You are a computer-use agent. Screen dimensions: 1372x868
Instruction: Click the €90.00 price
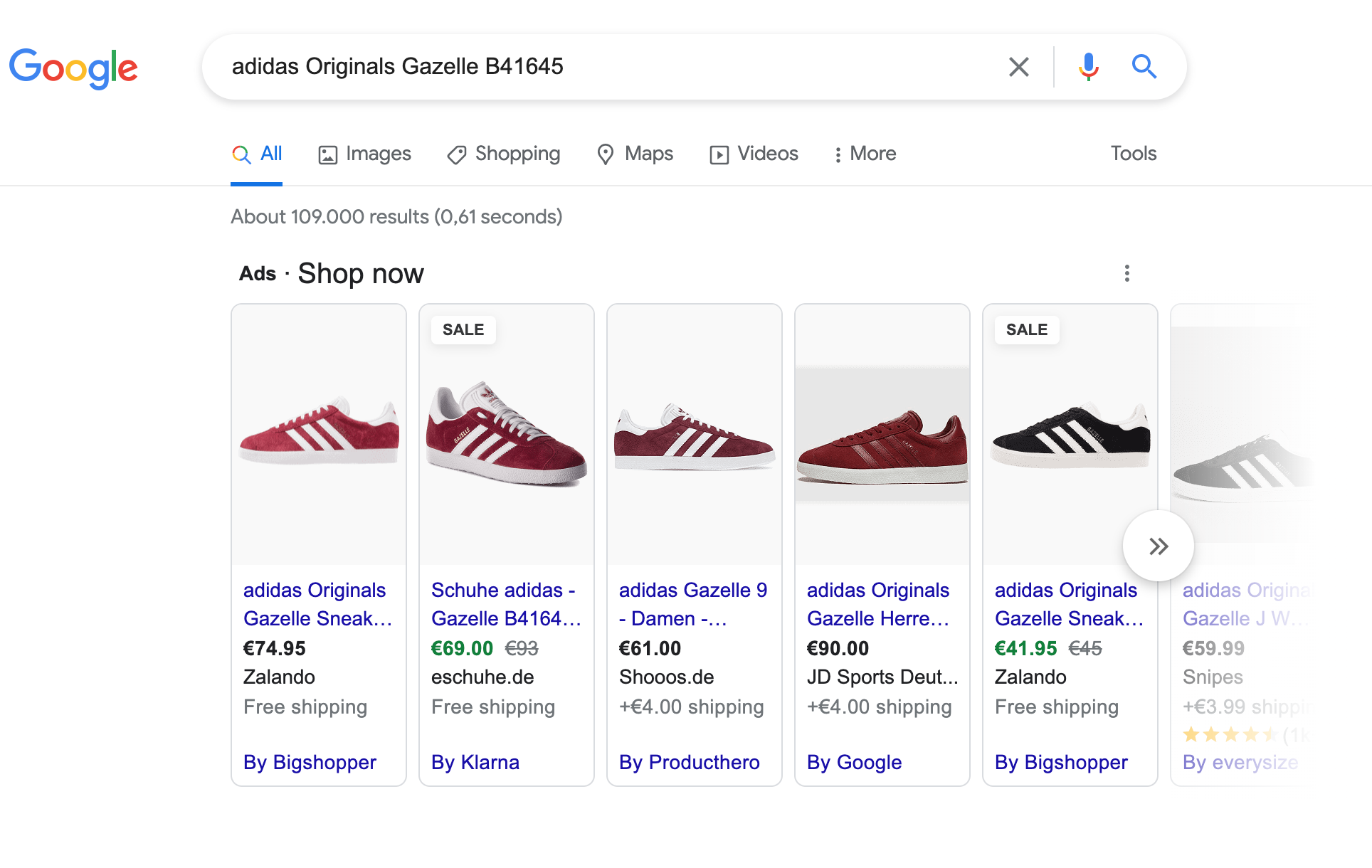(838, 648)
